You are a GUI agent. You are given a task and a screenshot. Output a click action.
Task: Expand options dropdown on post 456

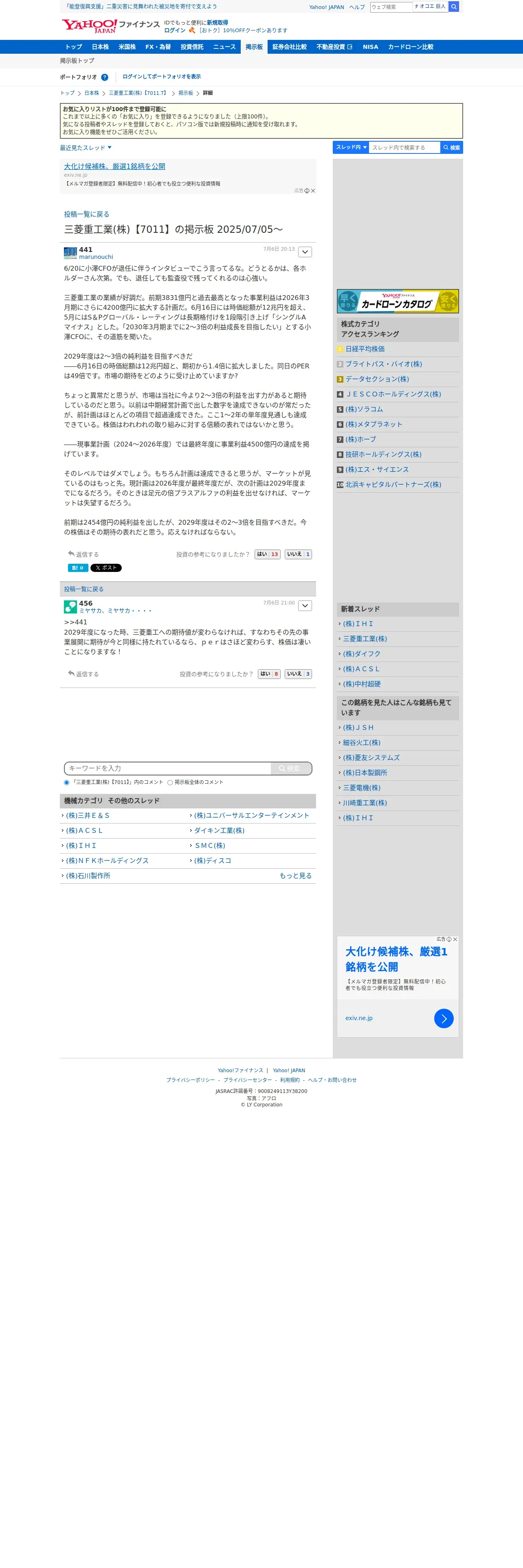click(x=305, y=606)
